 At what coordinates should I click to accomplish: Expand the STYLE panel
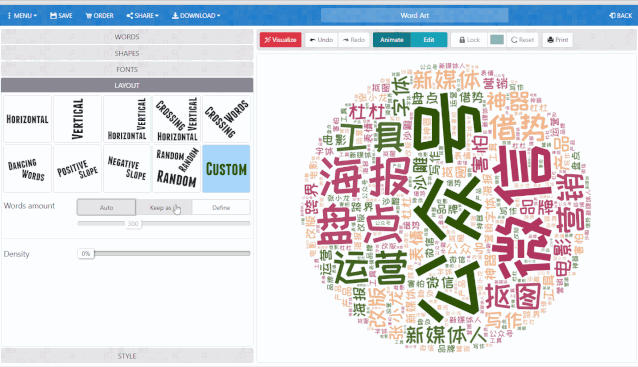click(x=127, y=356)
